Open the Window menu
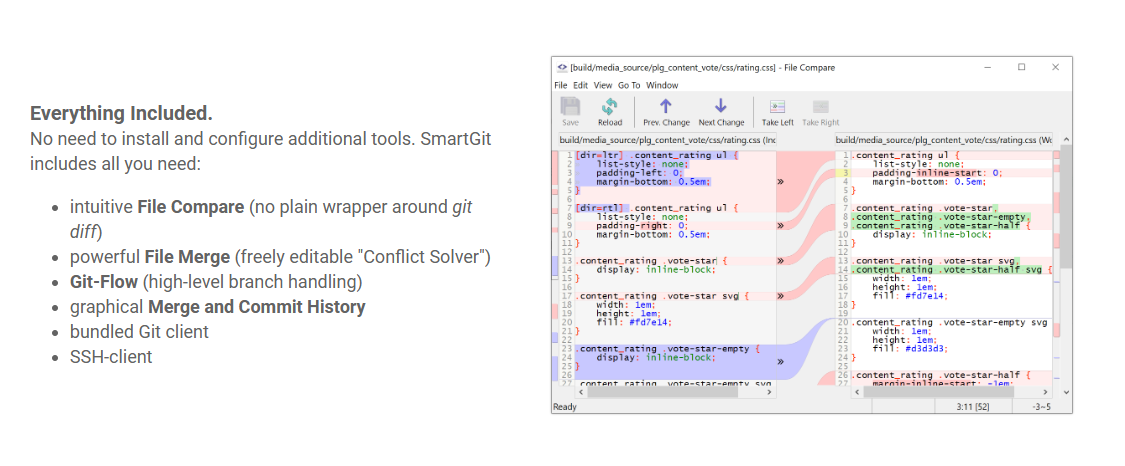Screen dimensions: 1125x466 click(662, 85)
